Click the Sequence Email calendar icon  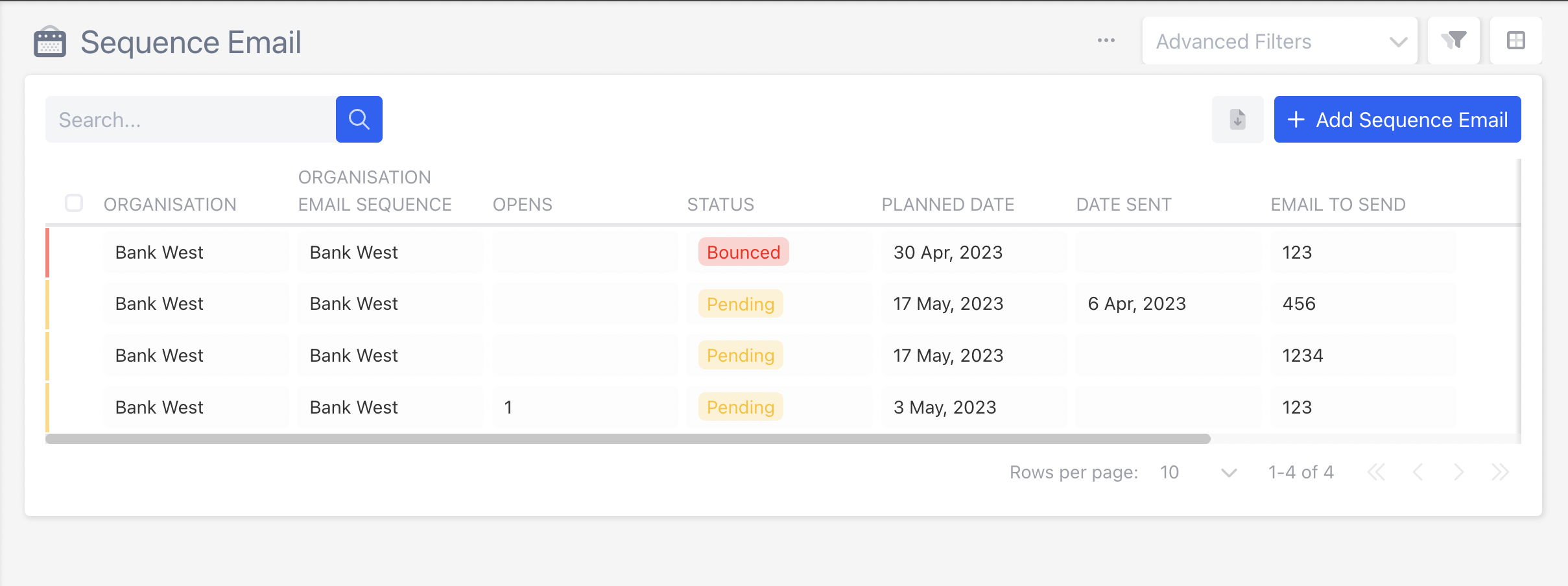[x=50, y=42]
